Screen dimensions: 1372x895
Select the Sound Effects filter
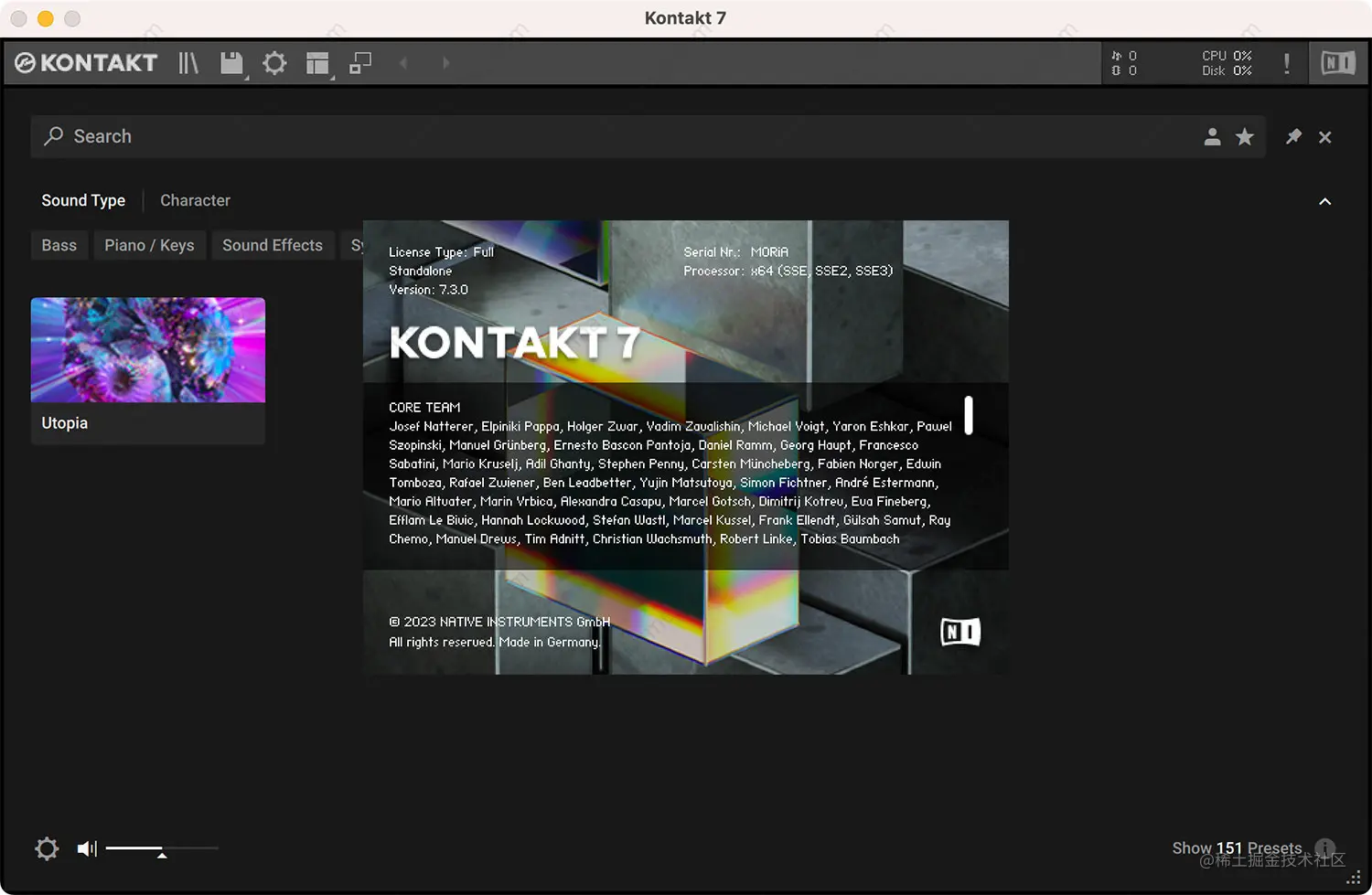(273, 245)
